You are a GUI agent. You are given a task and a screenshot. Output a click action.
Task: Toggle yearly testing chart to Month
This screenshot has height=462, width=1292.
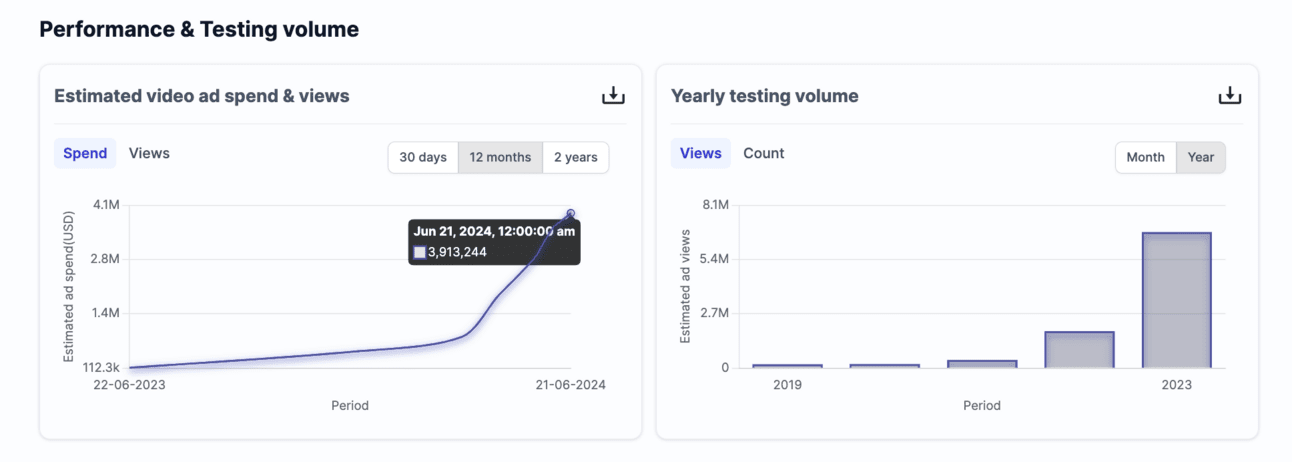point(1145,158)
